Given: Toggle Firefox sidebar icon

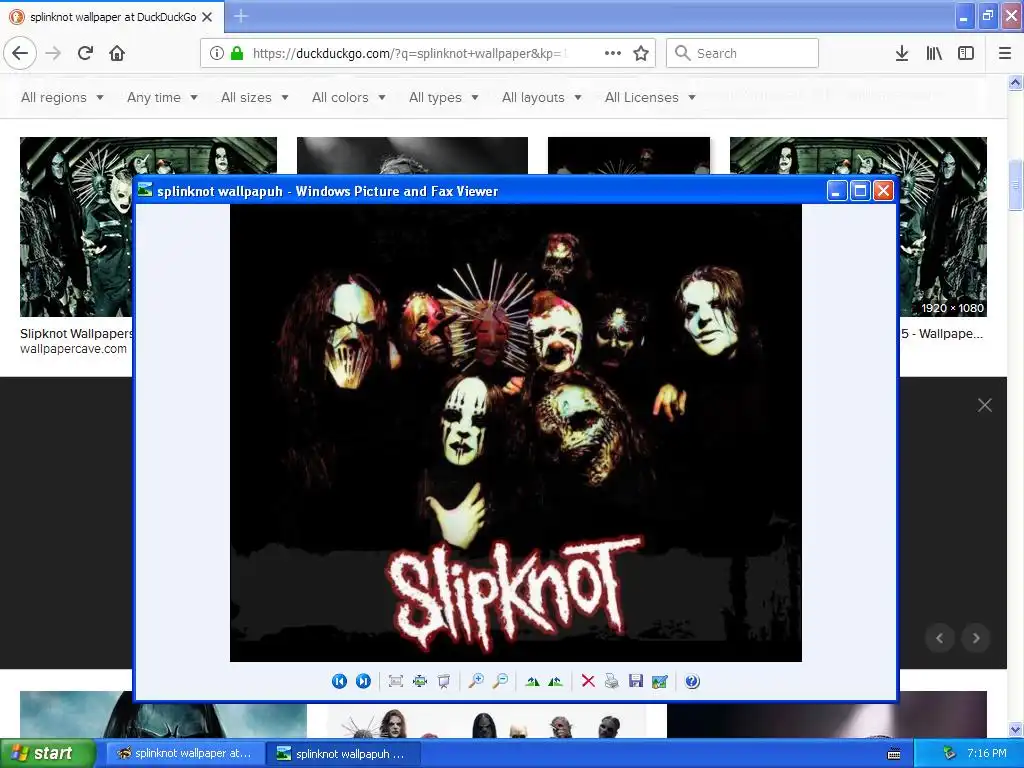Looking at the screenshot, I should (966, 53).
